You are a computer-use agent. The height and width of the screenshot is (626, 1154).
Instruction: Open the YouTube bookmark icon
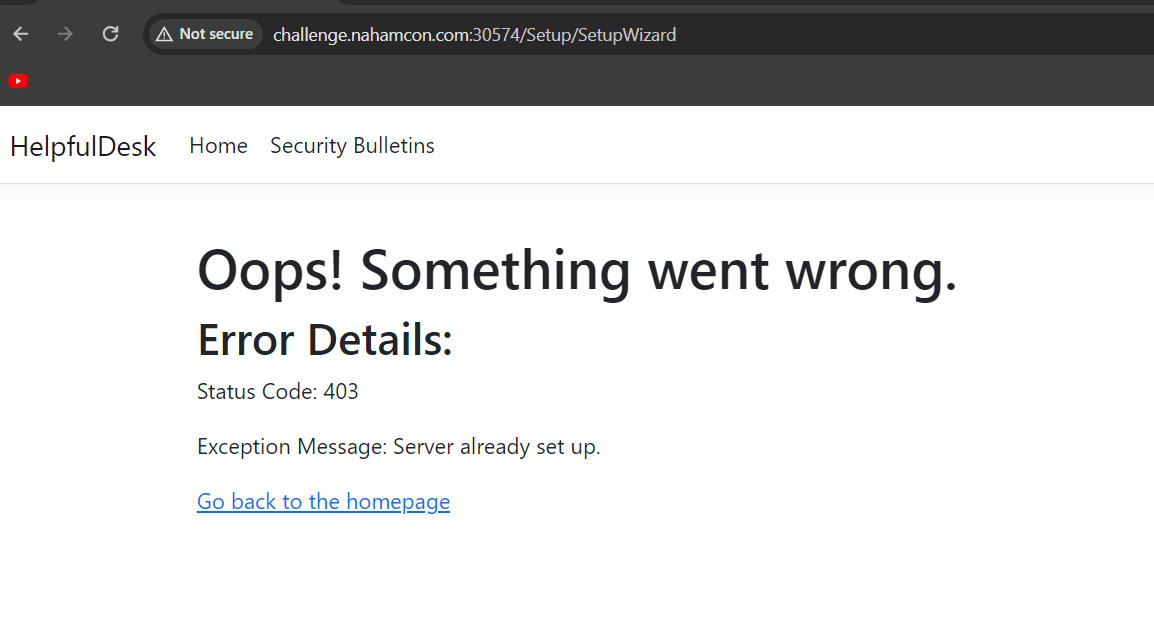18,81
